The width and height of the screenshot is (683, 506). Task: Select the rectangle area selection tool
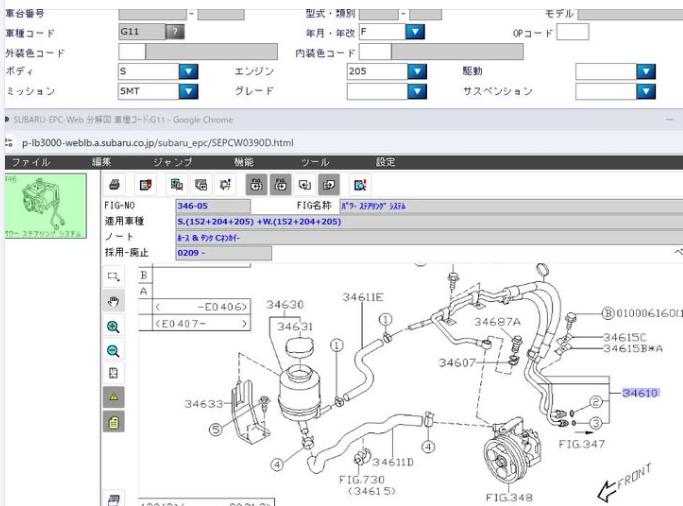pyautogui.click(x=113, y=276)
